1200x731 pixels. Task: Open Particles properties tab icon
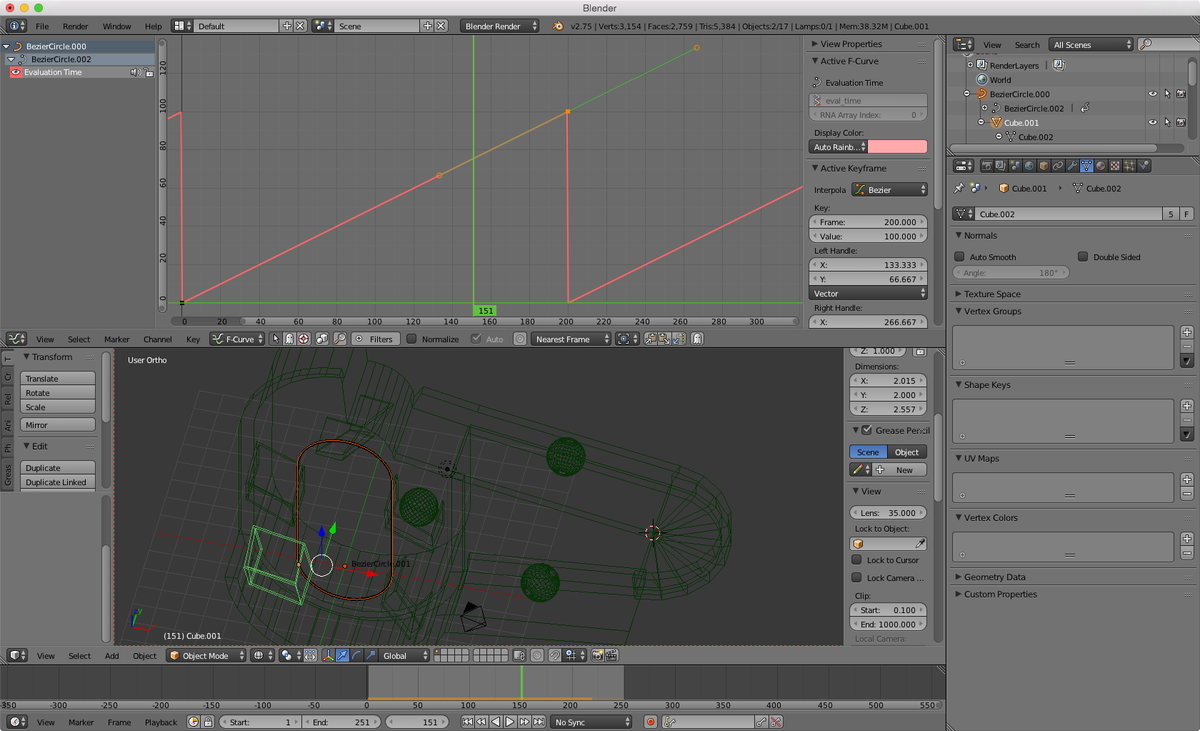point(1129,166)
